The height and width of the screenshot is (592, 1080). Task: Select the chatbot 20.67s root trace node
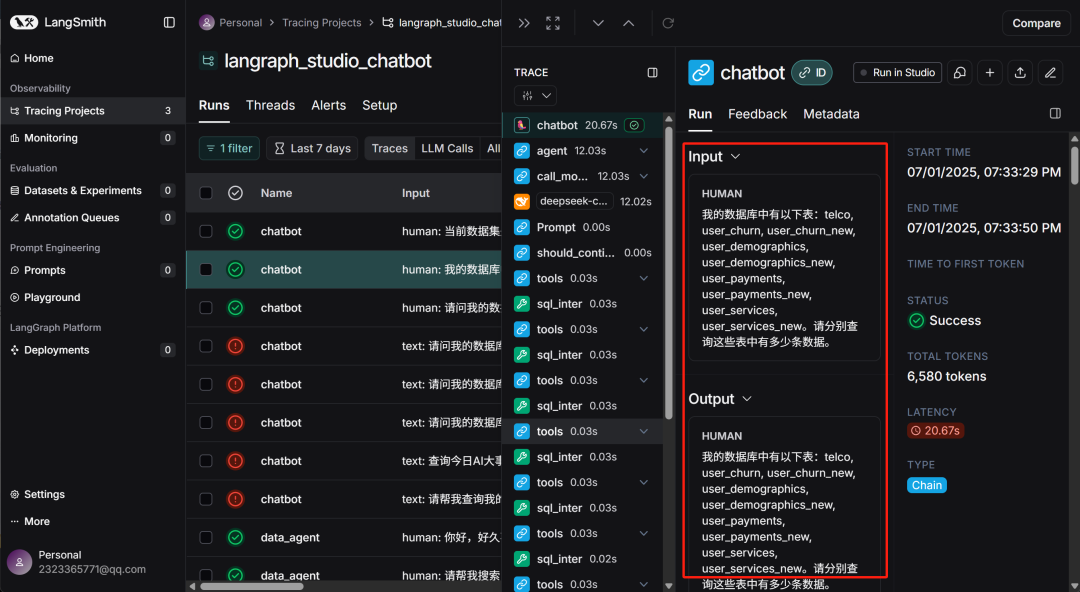tap(583, 125)
